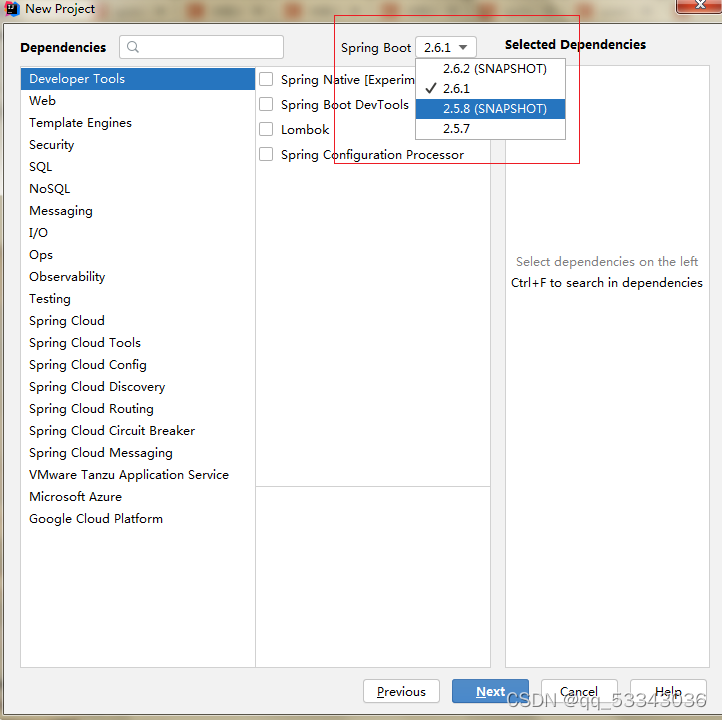Focus the dependencies search field
The height and width of the screenshot is (720, 722).
[201, 47]
